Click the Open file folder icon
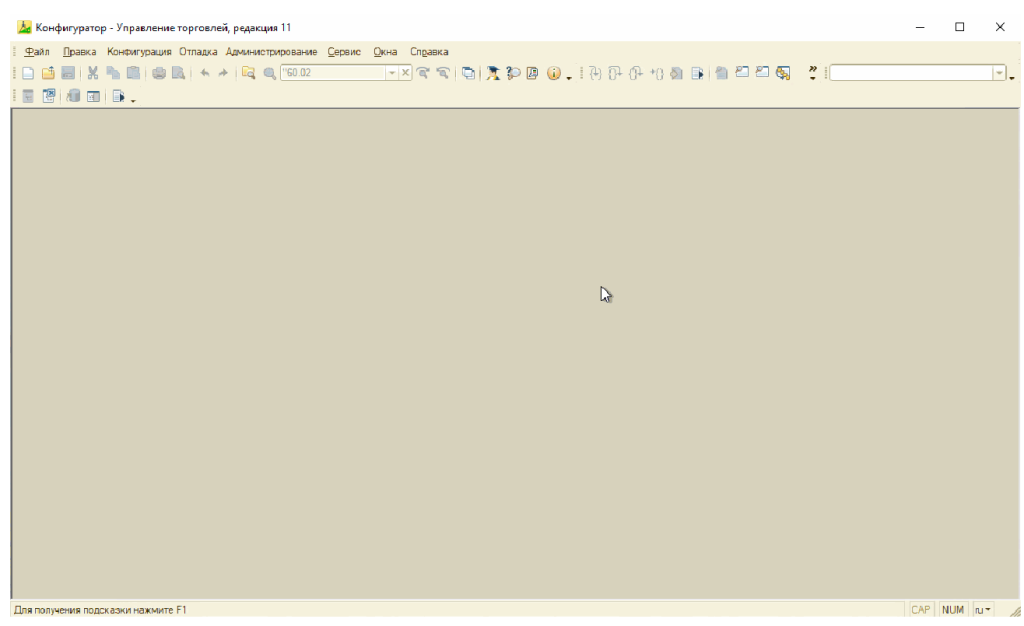 click(x=48, y=73)
